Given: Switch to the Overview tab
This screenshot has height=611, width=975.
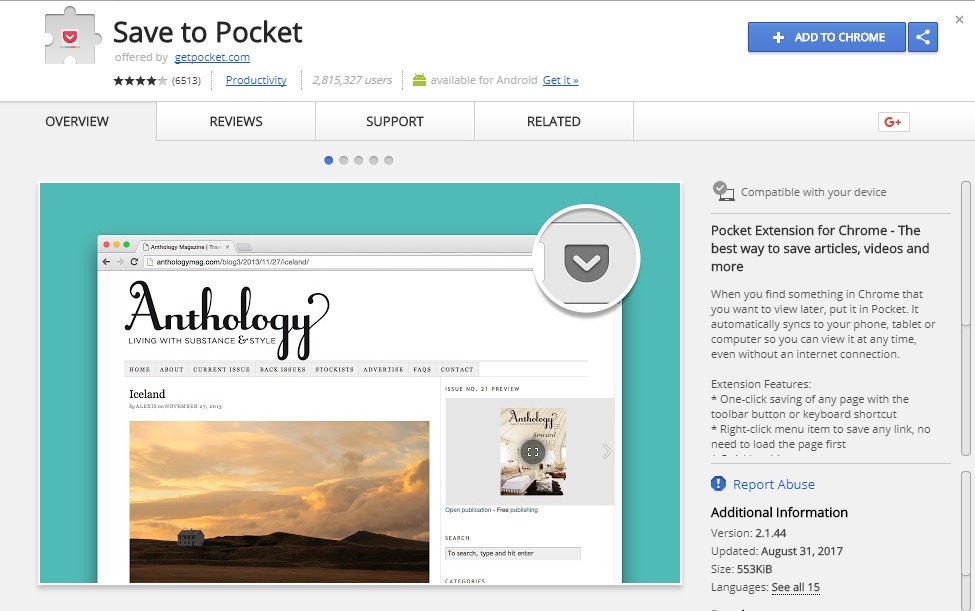Looking at the screenshot, I should 77,122.
